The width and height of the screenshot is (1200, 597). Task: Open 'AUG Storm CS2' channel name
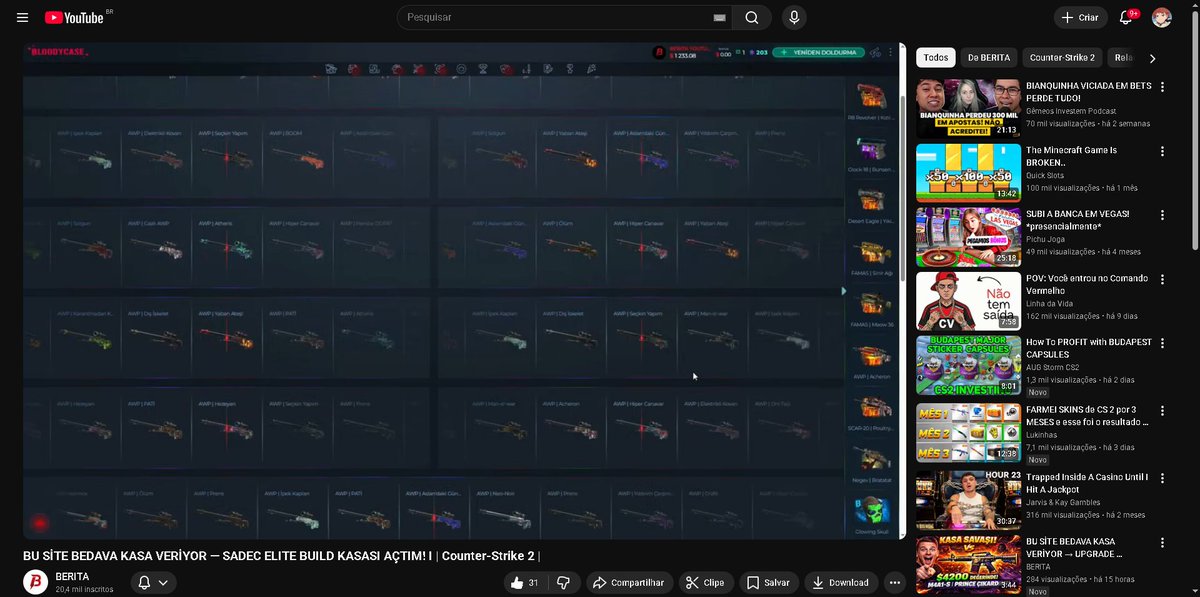tap(1052, 367)
